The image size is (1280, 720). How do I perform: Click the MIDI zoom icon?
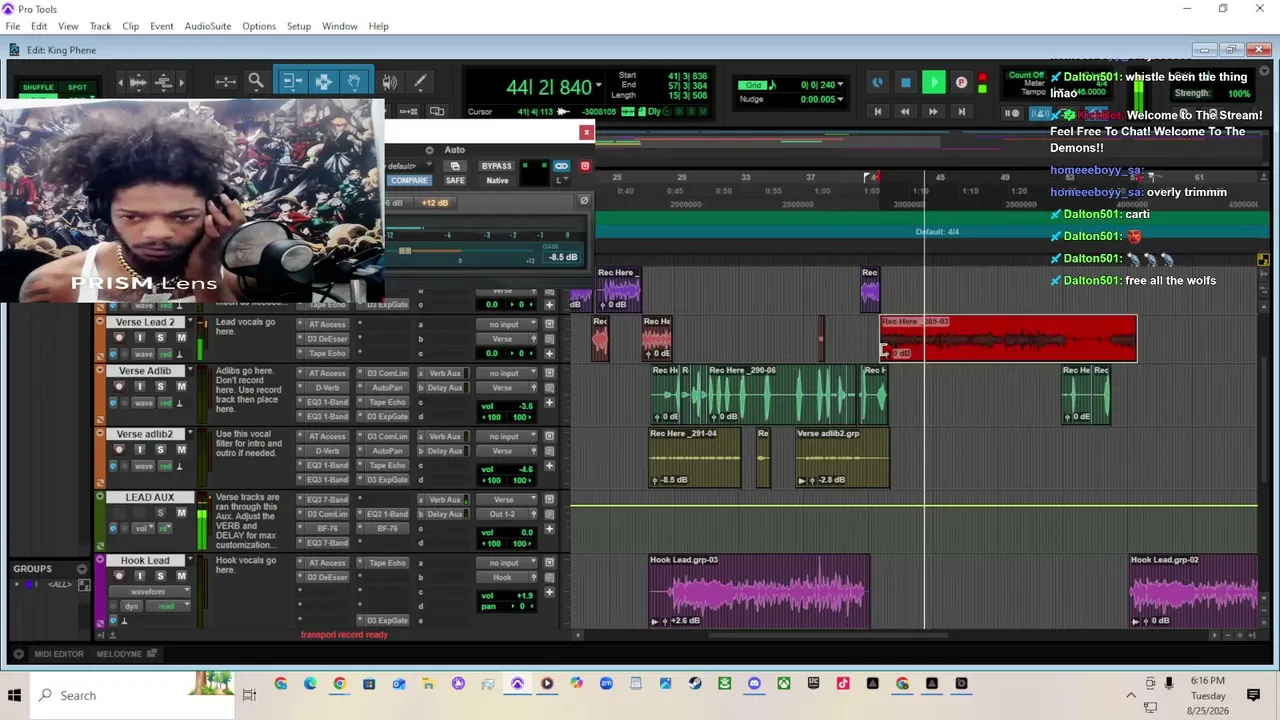pyautogui.click(x=164, y=82)
